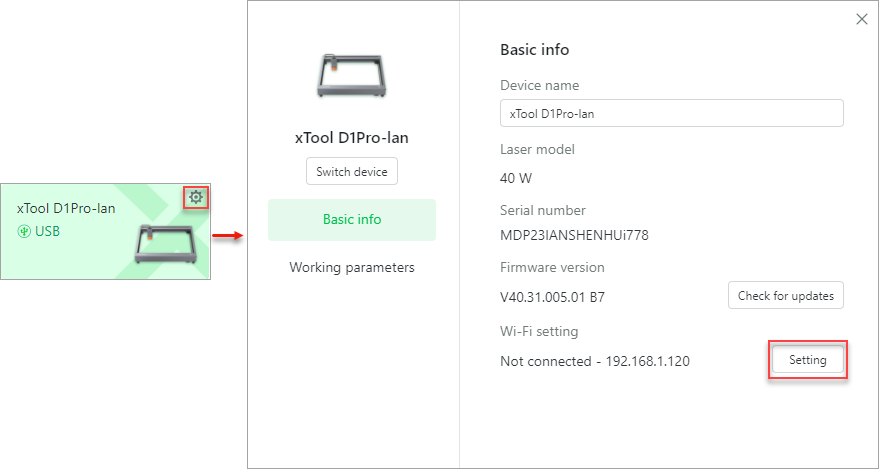
Task: Switch to the Working parameters tab
Action: point(351,268)
